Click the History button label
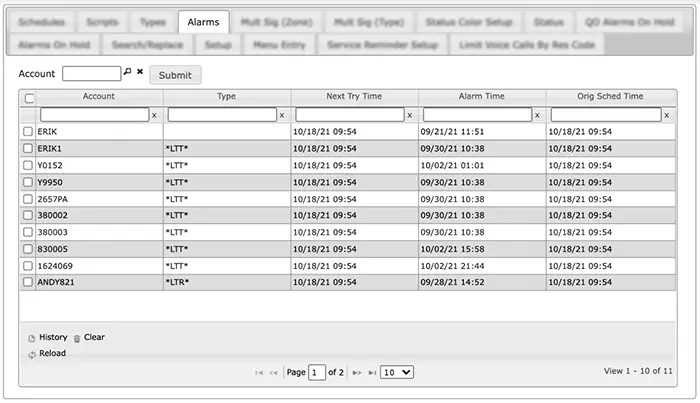 point(53,337)
